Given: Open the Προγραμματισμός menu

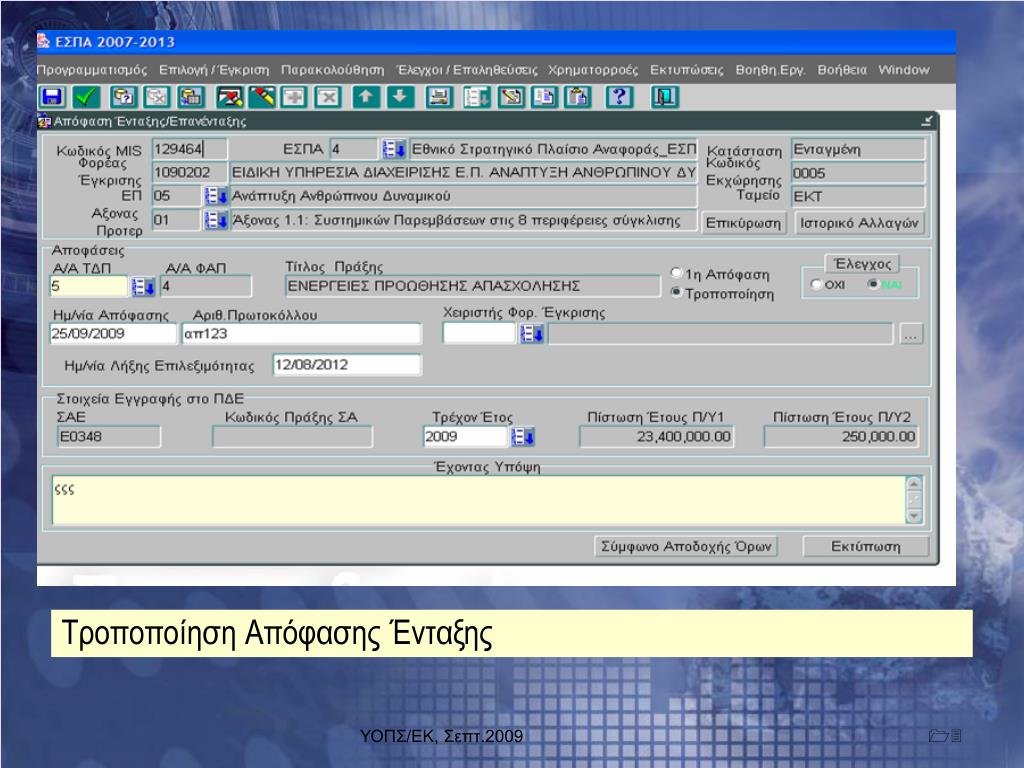Looking at the screenshot, I should coord(92,70).
